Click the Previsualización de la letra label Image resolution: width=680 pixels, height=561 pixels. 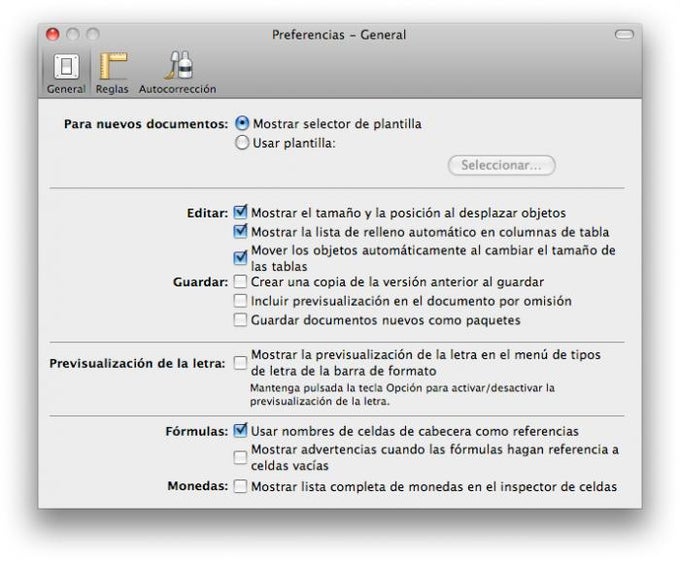(137, 363)
